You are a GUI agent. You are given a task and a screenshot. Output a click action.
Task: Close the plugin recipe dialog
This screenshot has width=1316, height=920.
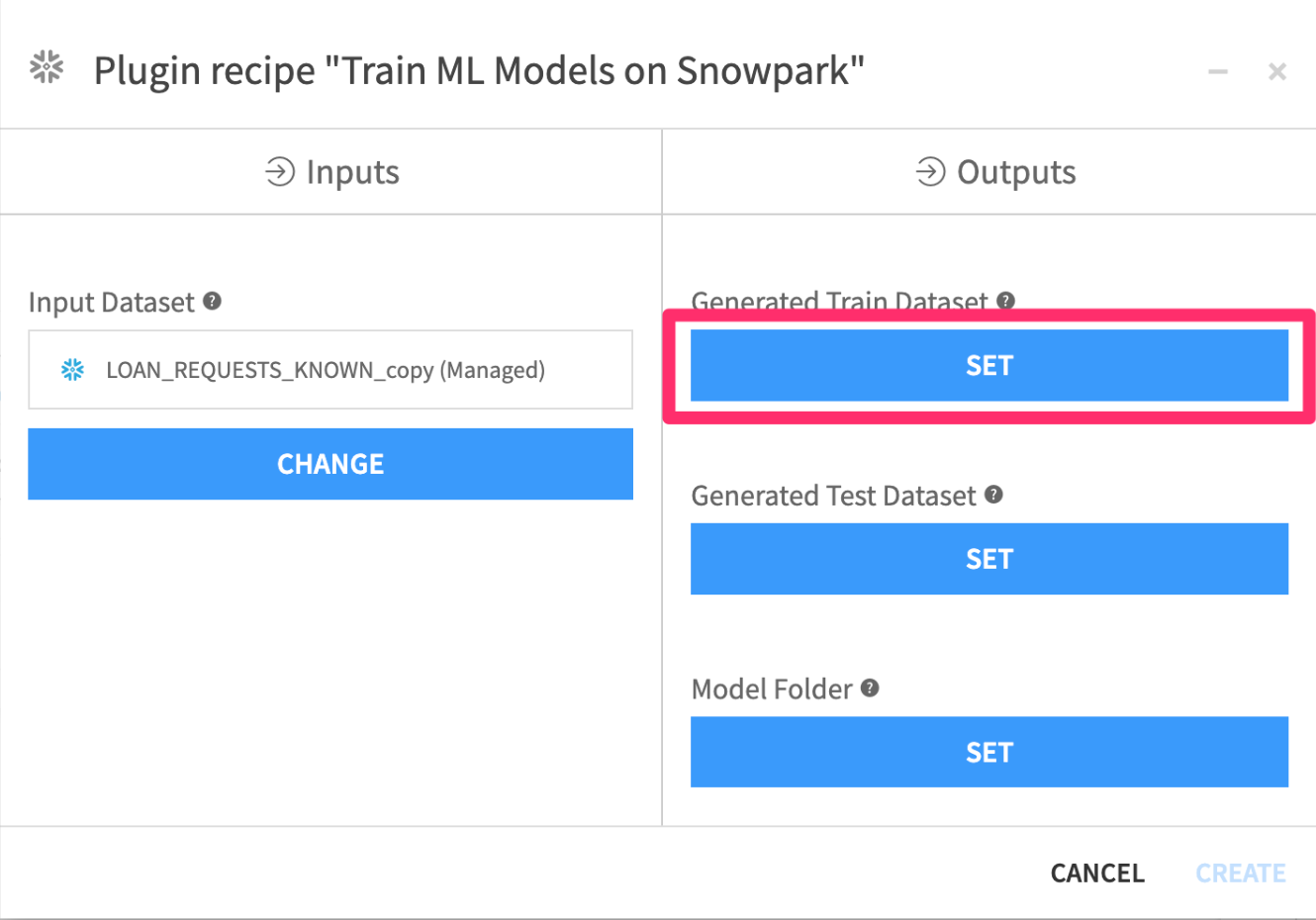[1277, 71]
